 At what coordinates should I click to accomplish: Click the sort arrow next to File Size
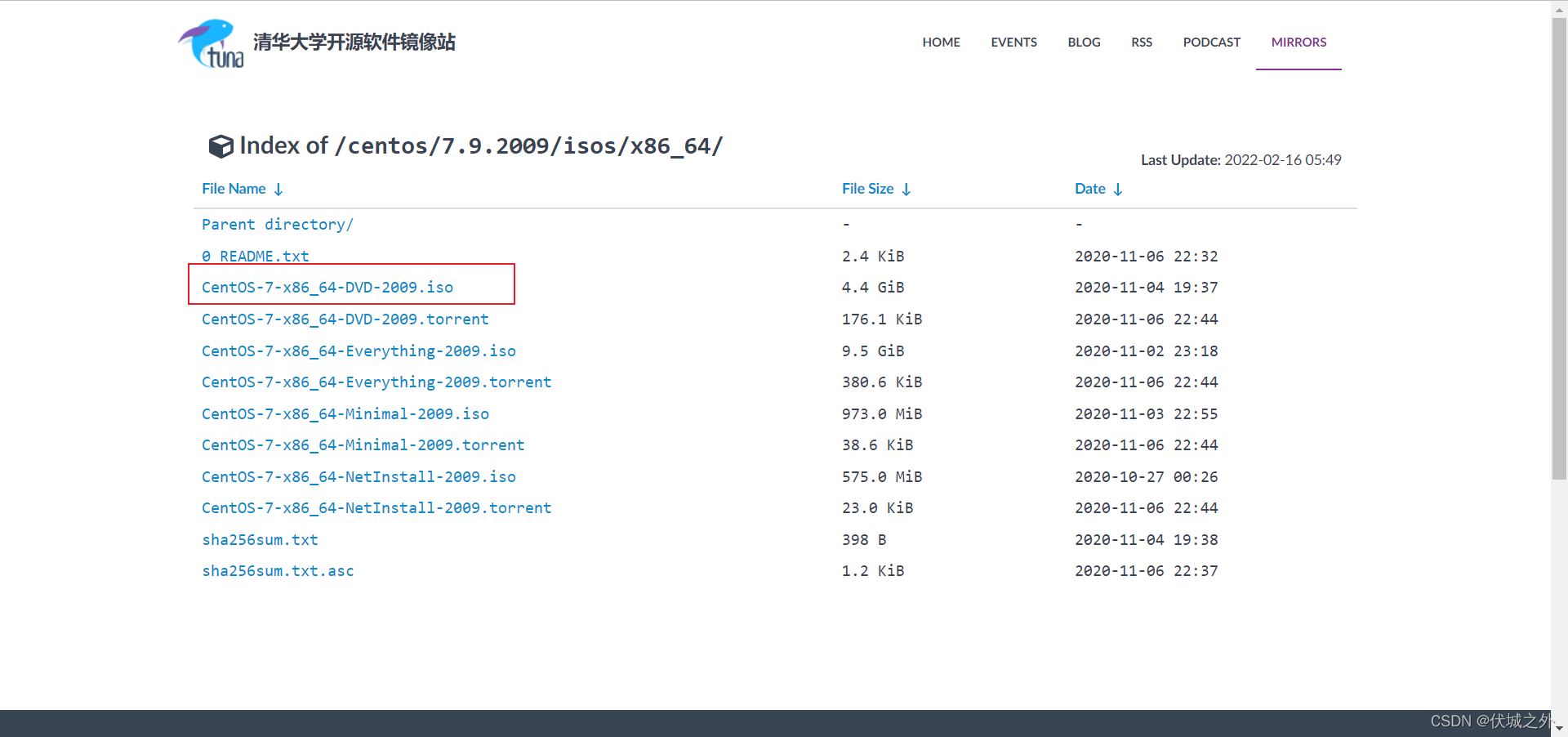point(906,190)
